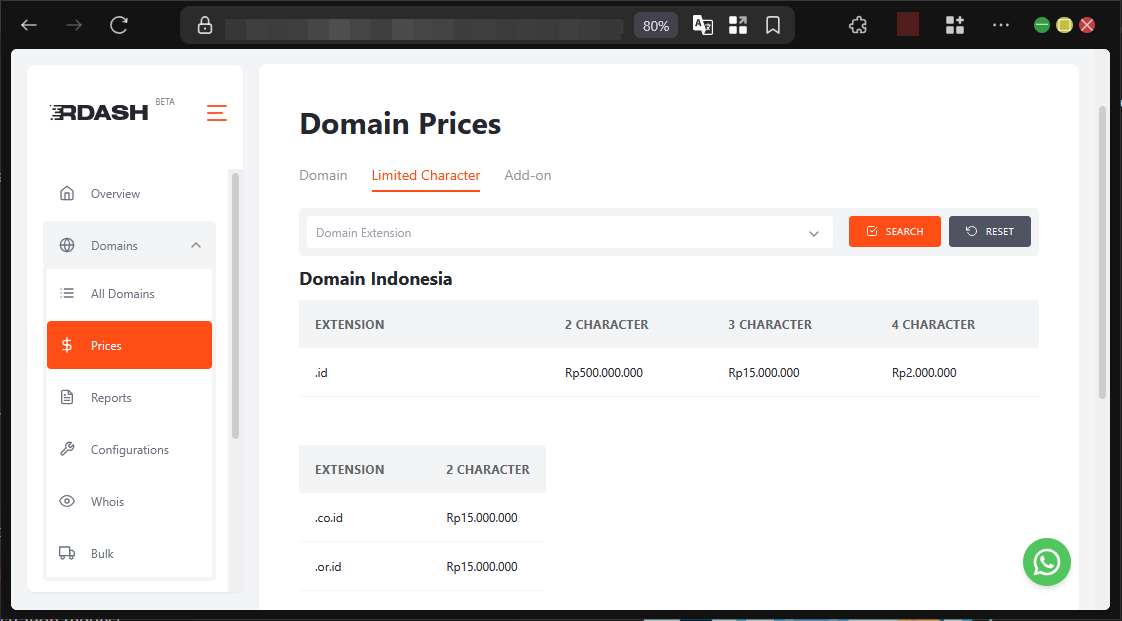Screen dimensions: 1122x621
Task: Click the Prices dollar icon
Action: (66, 345)
